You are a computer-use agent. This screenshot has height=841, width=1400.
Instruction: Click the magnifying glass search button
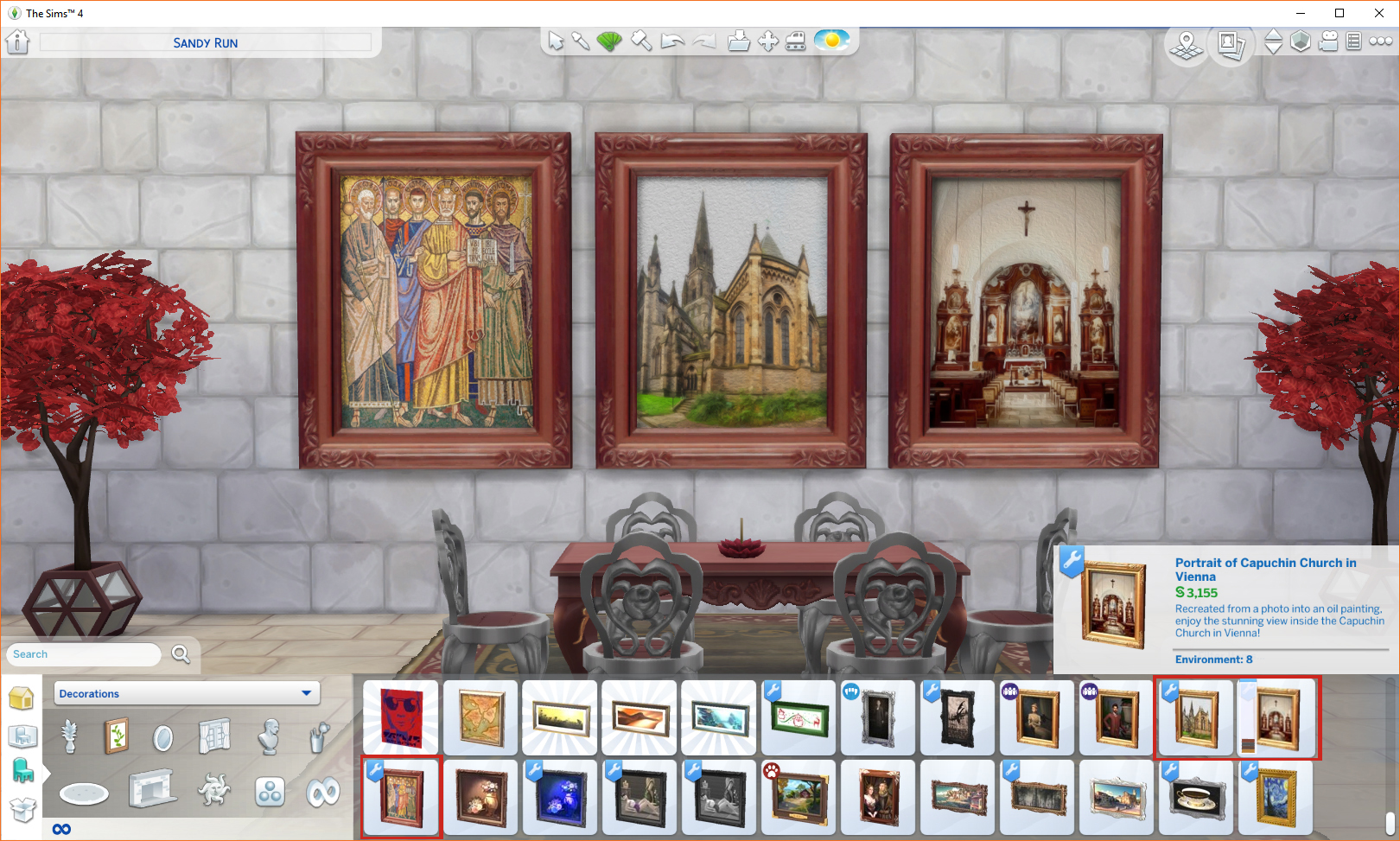181,654
